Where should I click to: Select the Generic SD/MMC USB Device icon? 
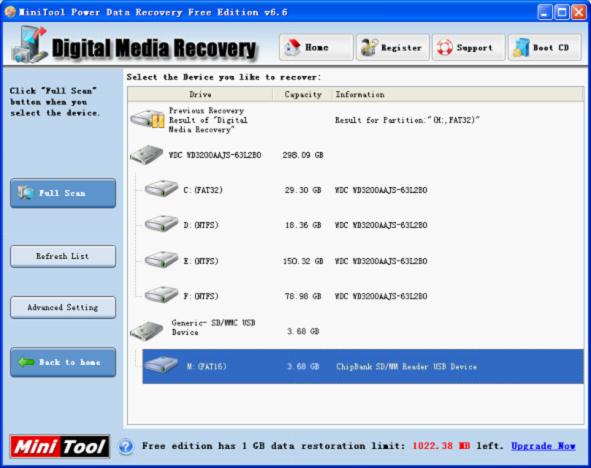point(147,331)
